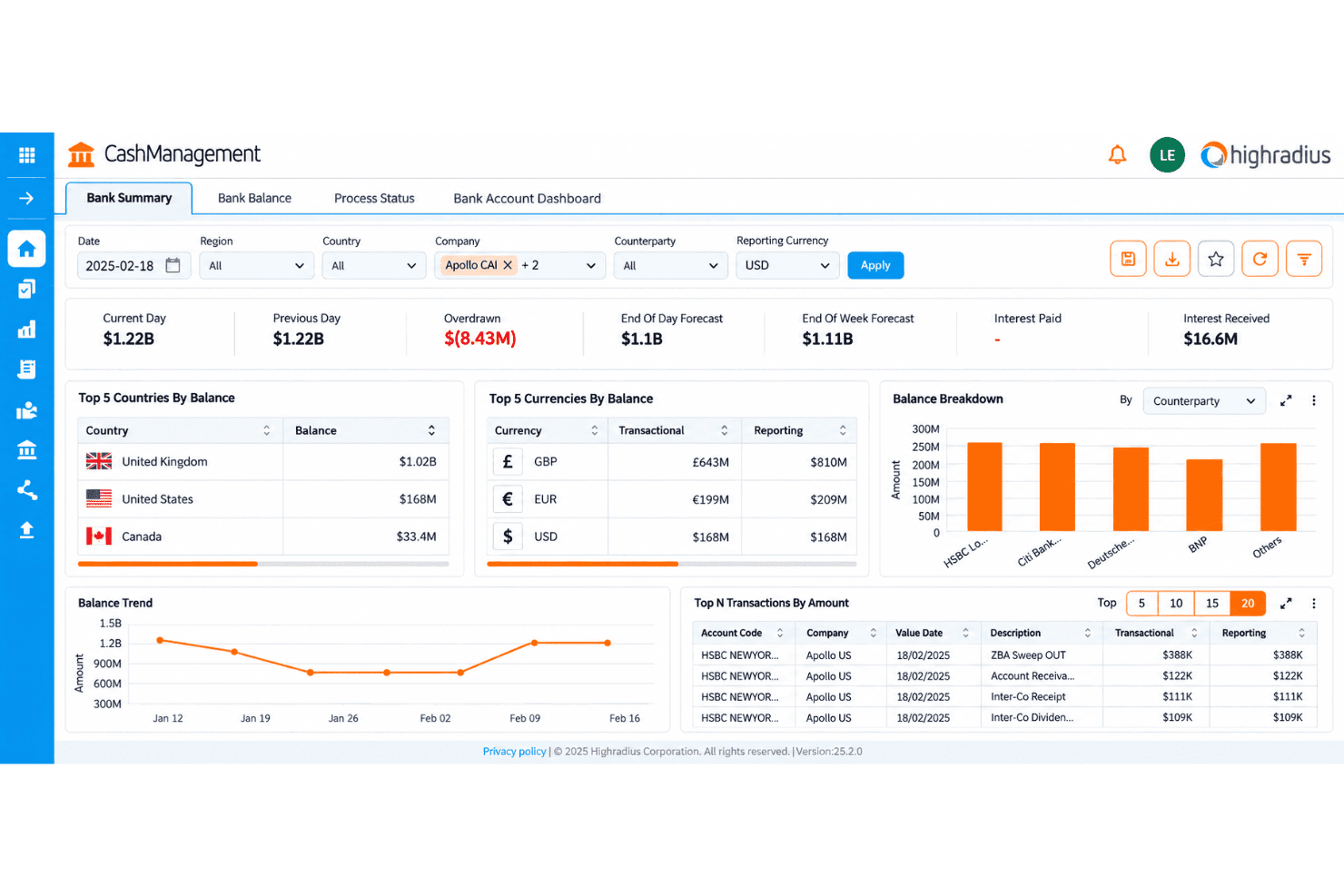Open the share nodes icon in sidebar
This screenshot has height=896, width=1344.
pyautogui.click(x=26, y=490)
